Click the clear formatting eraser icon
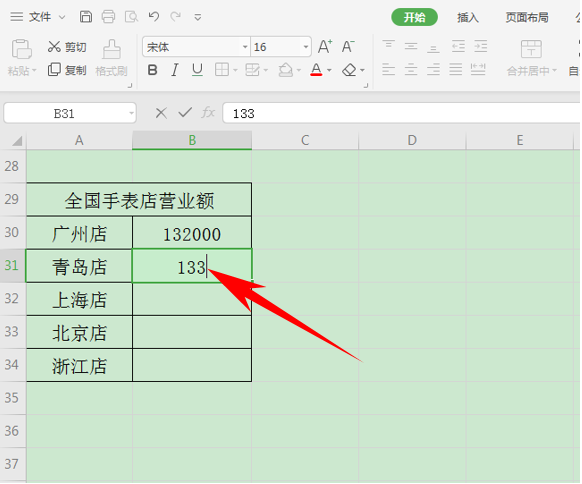582x484 pixels. (x=349, y=70)
